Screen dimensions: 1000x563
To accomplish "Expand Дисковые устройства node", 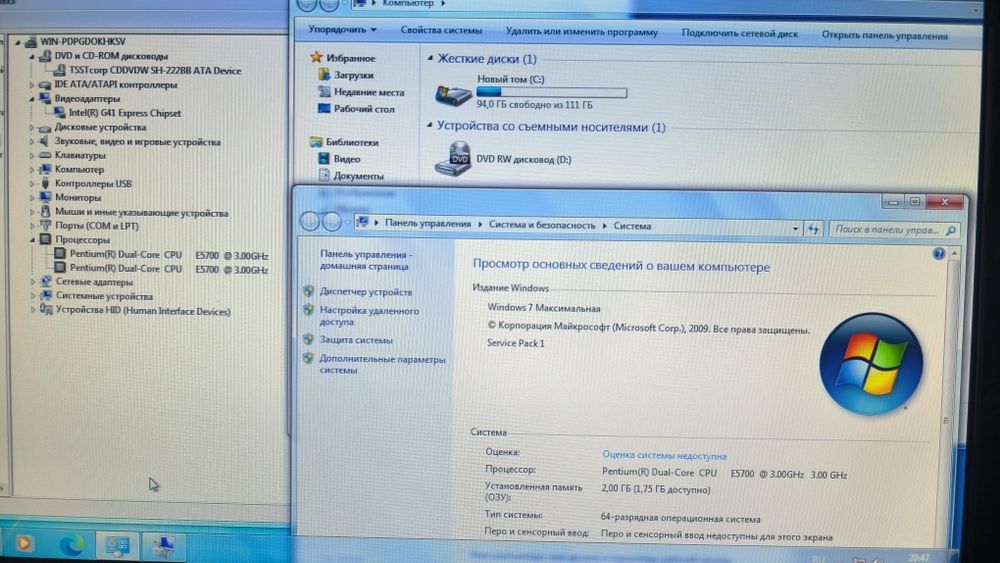I will coord(31,127).
